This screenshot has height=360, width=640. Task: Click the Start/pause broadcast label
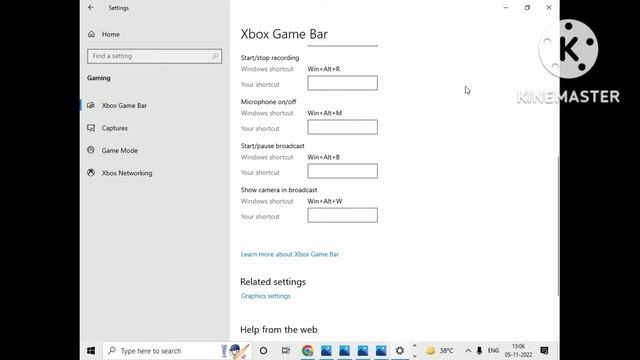(272, 146)
